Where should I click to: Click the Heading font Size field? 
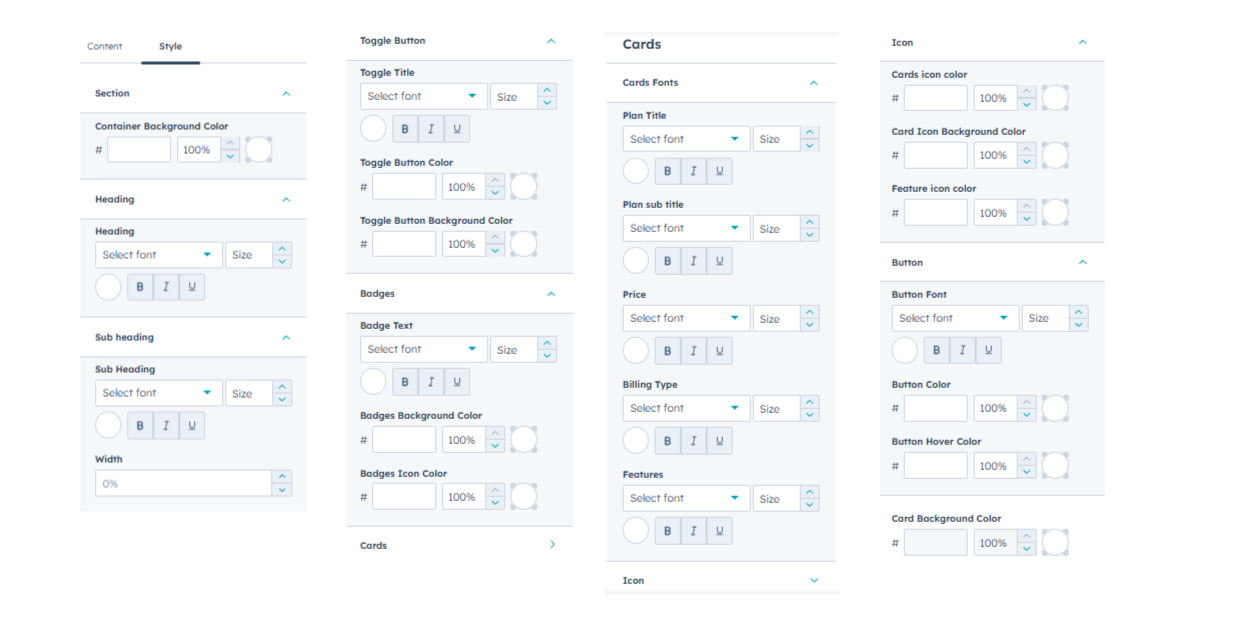click(x=249, y=255)
